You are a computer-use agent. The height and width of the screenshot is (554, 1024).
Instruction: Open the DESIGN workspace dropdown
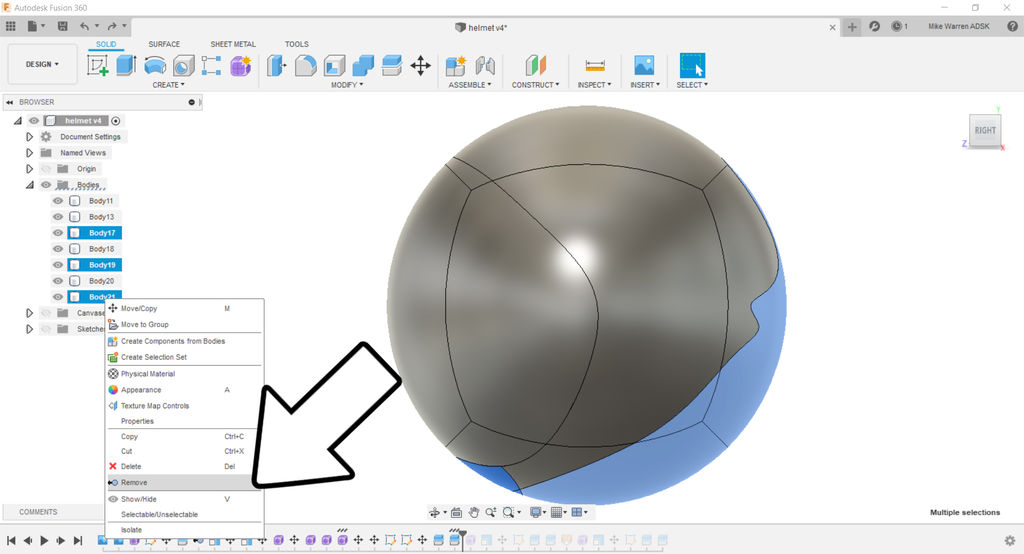click(42, 64)
